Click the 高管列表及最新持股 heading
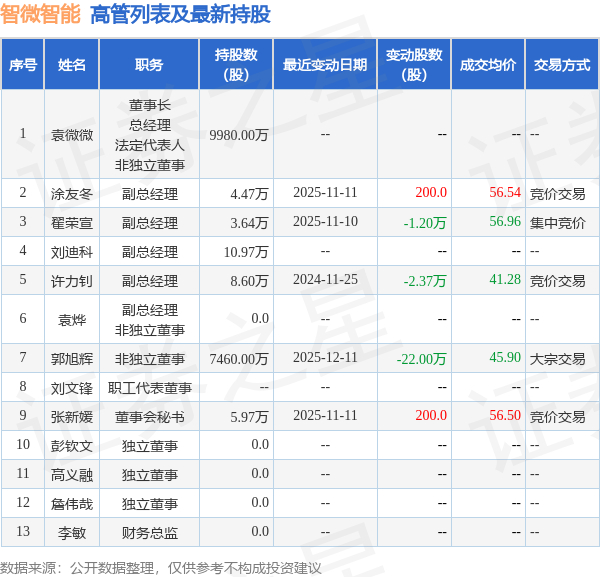 [180, 14]
